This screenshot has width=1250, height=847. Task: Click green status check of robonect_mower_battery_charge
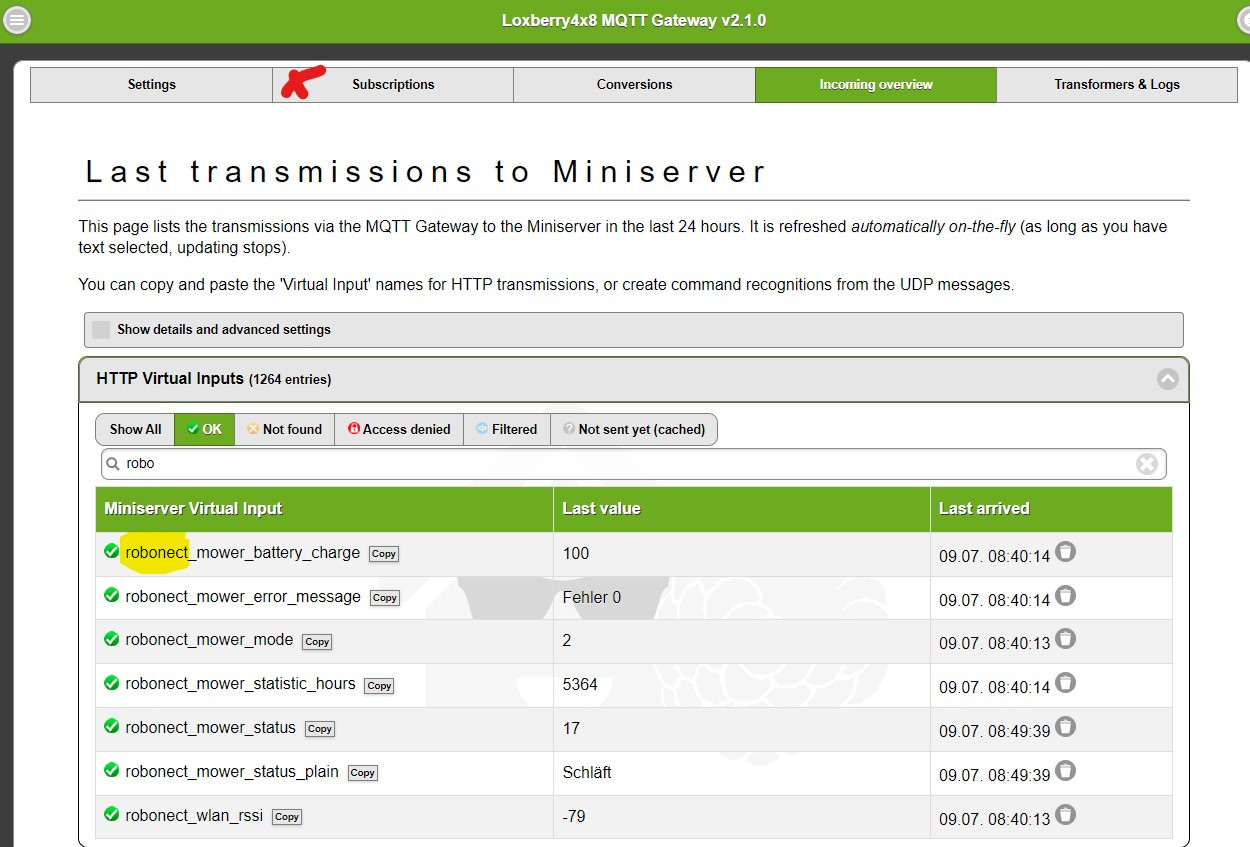point(112,551)
